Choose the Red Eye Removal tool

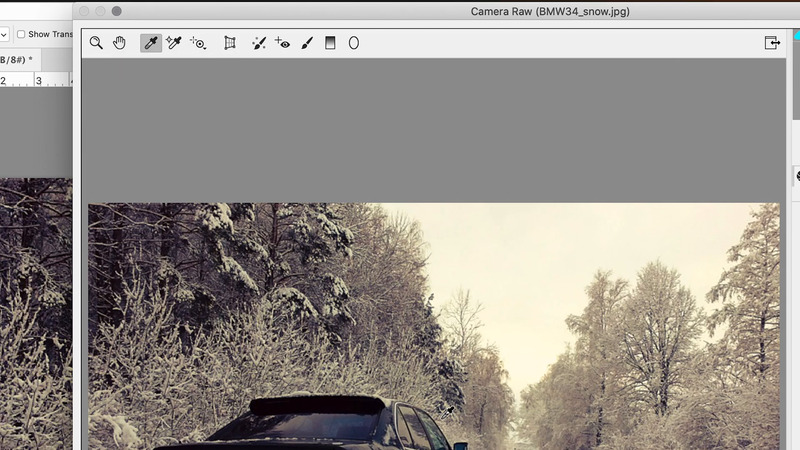(282, 43)
